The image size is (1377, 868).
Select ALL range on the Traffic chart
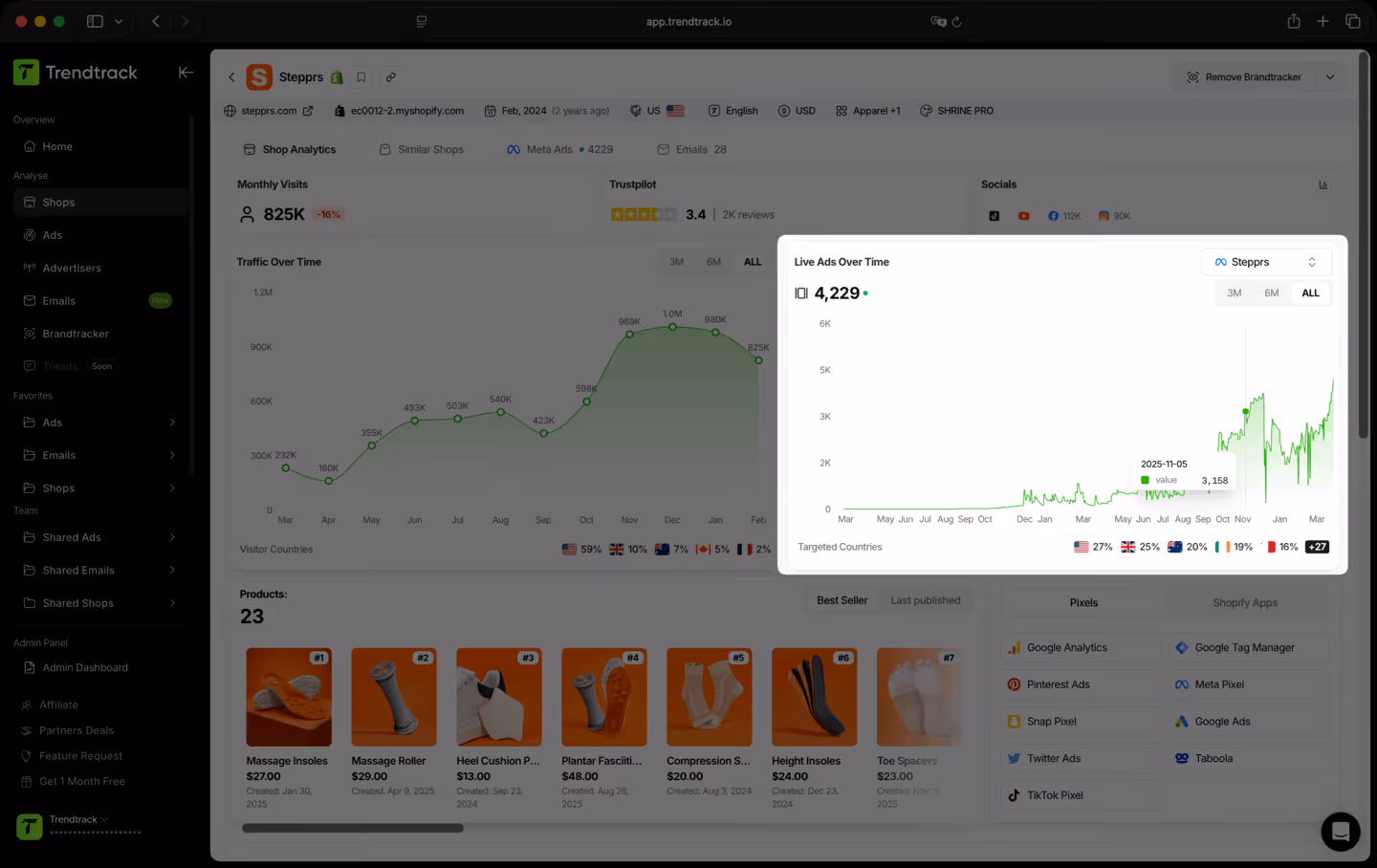752,261
